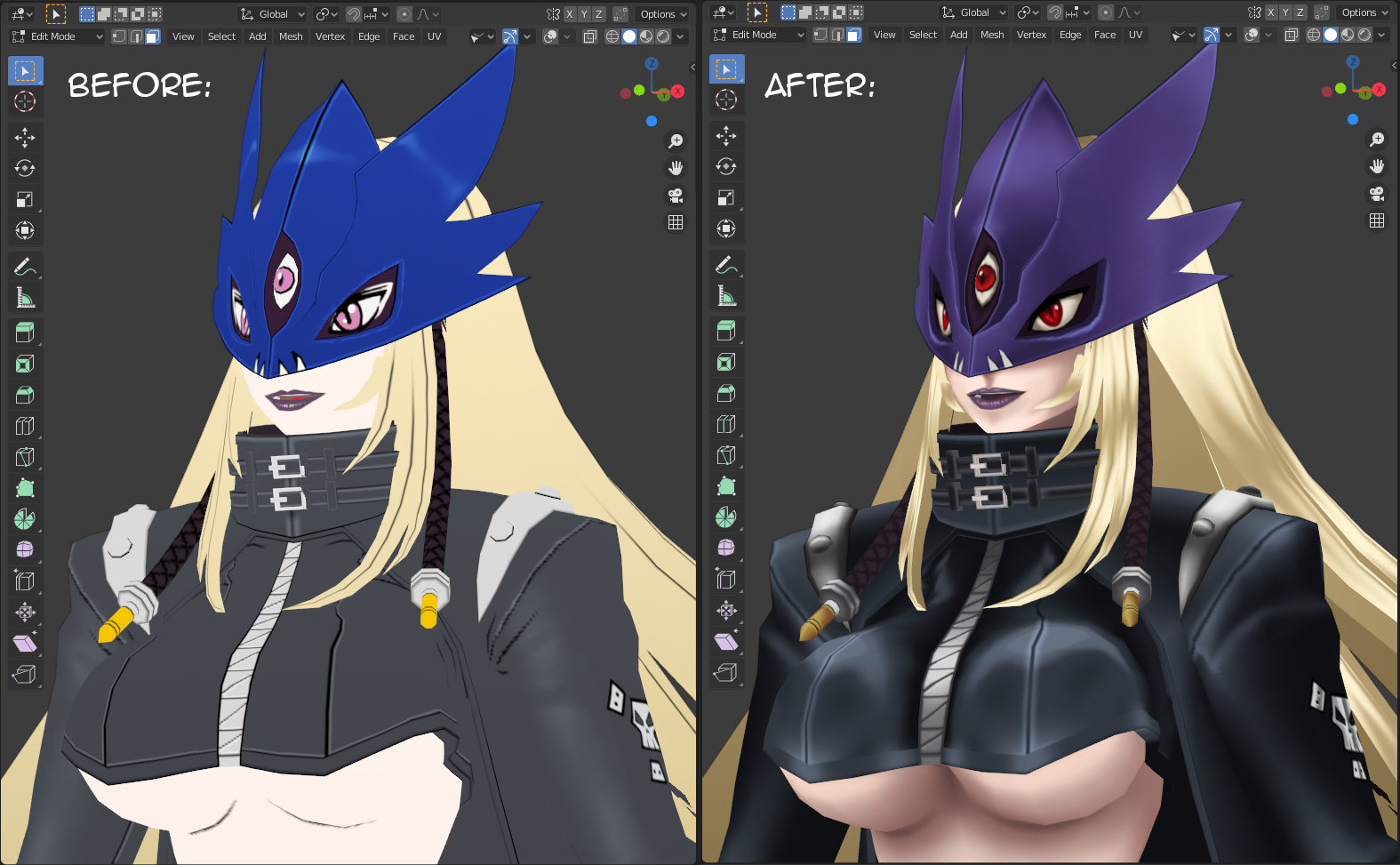This screenshot has height=865, width=1400.
Task: Expand overlays dropdown arrow in AFTER viewport
Action: click(1268, 35)
